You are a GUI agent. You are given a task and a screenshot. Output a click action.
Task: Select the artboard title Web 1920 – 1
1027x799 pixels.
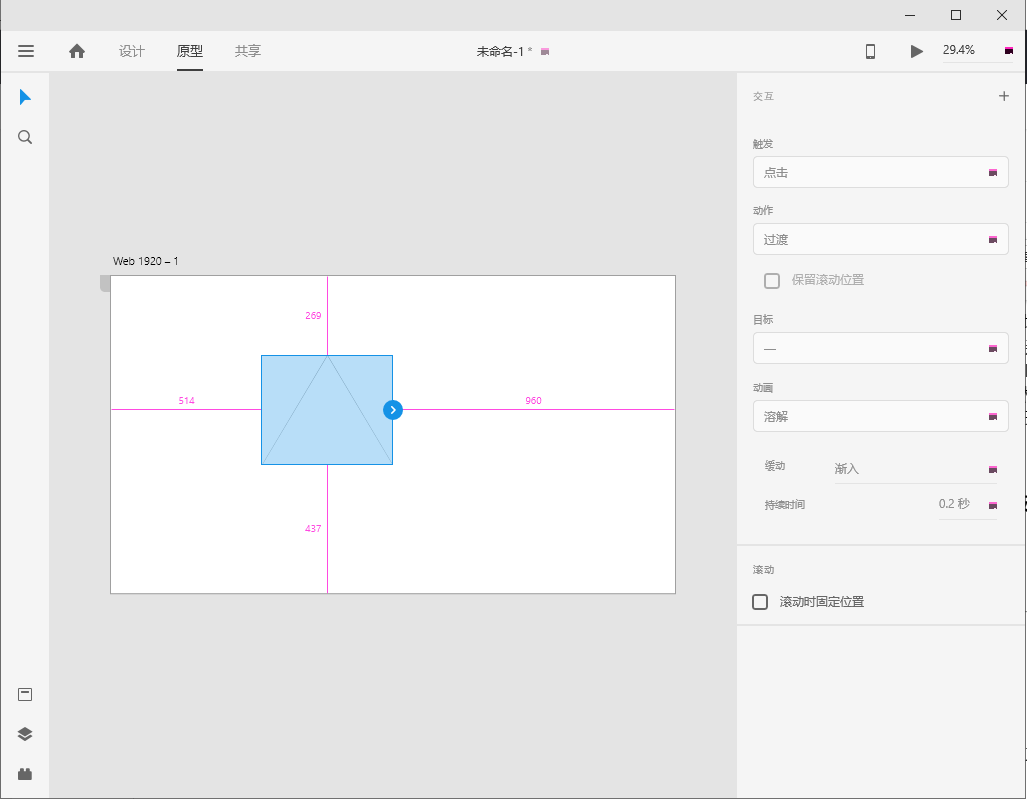point(145,261)
